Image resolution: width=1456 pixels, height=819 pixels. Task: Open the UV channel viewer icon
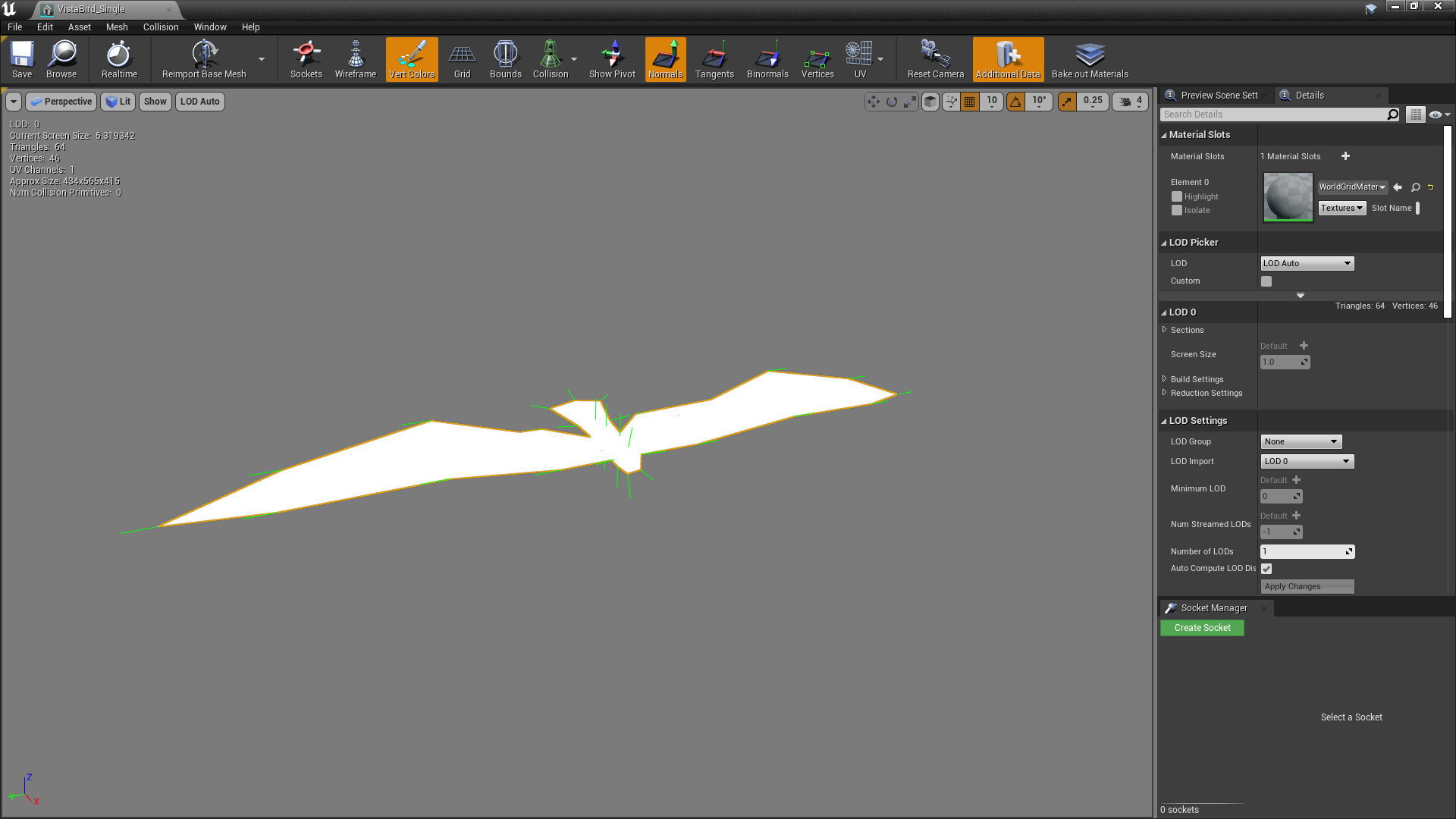[x=860, y=59]
